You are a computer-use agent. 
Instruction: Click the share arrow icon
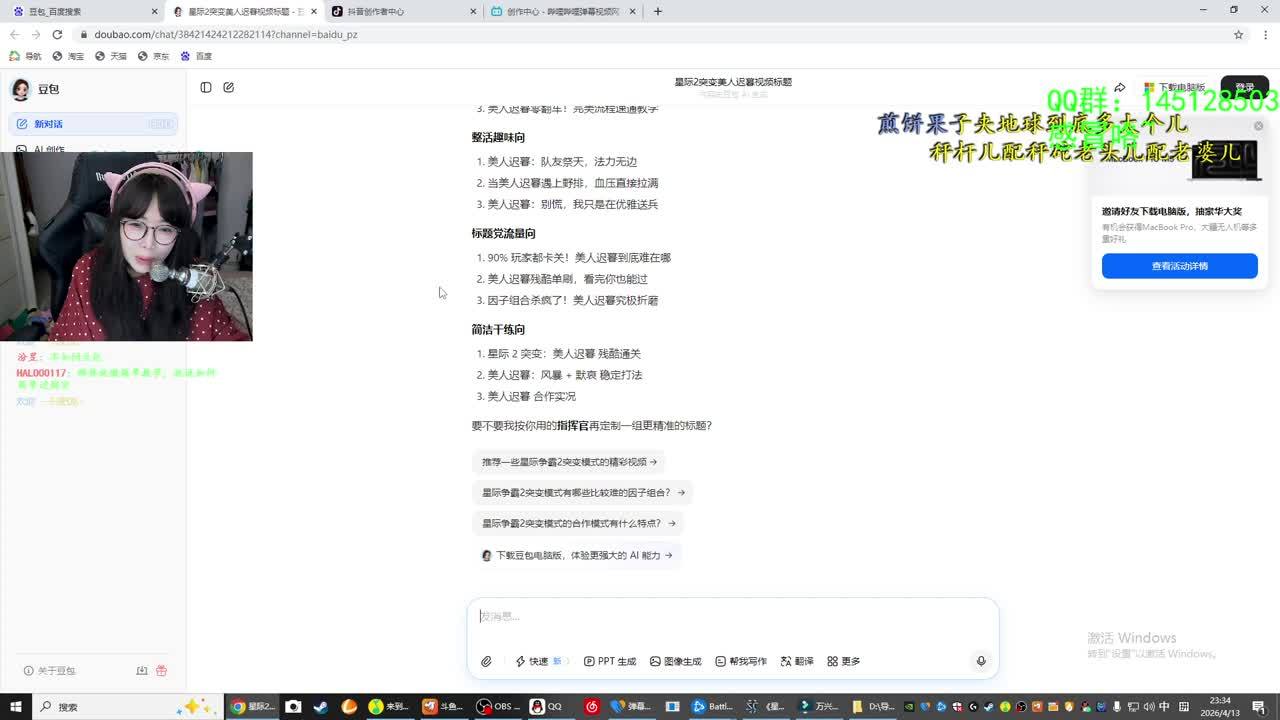tap(1120, 88)
